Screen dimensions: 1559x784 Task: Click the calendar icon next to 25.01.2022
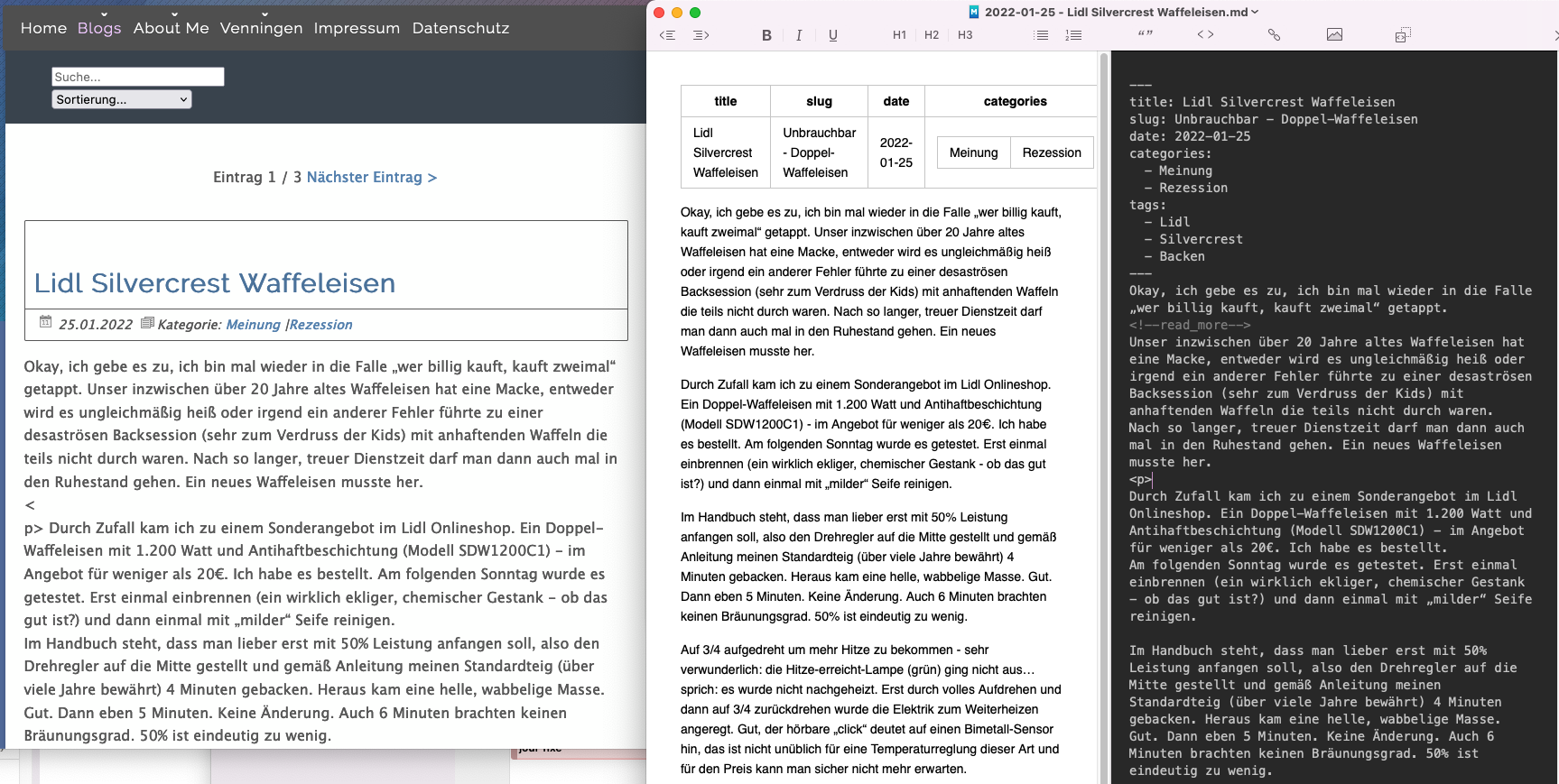click(x=46, y=321)
